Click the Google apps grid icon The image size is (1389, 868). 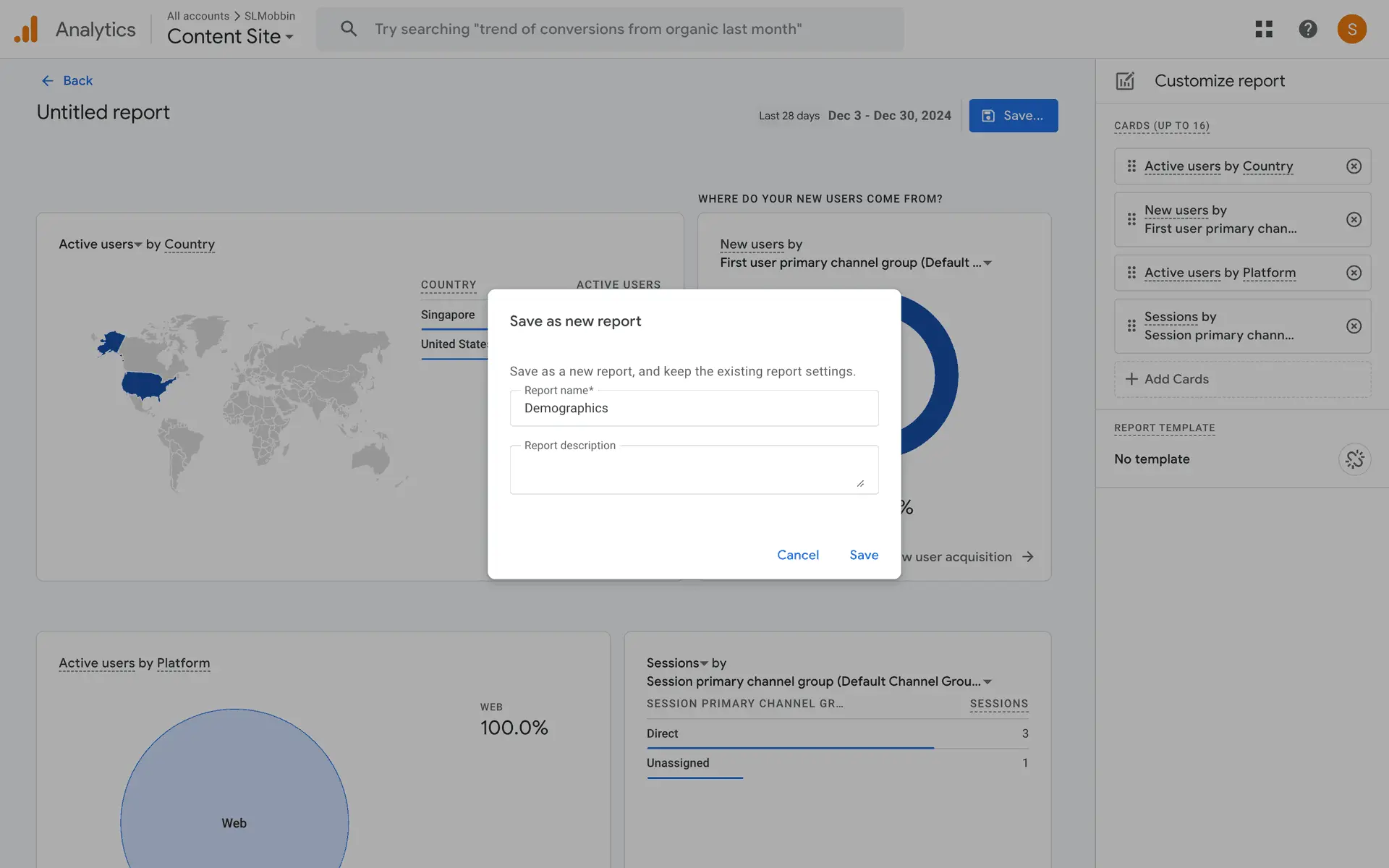point(1264,29)
